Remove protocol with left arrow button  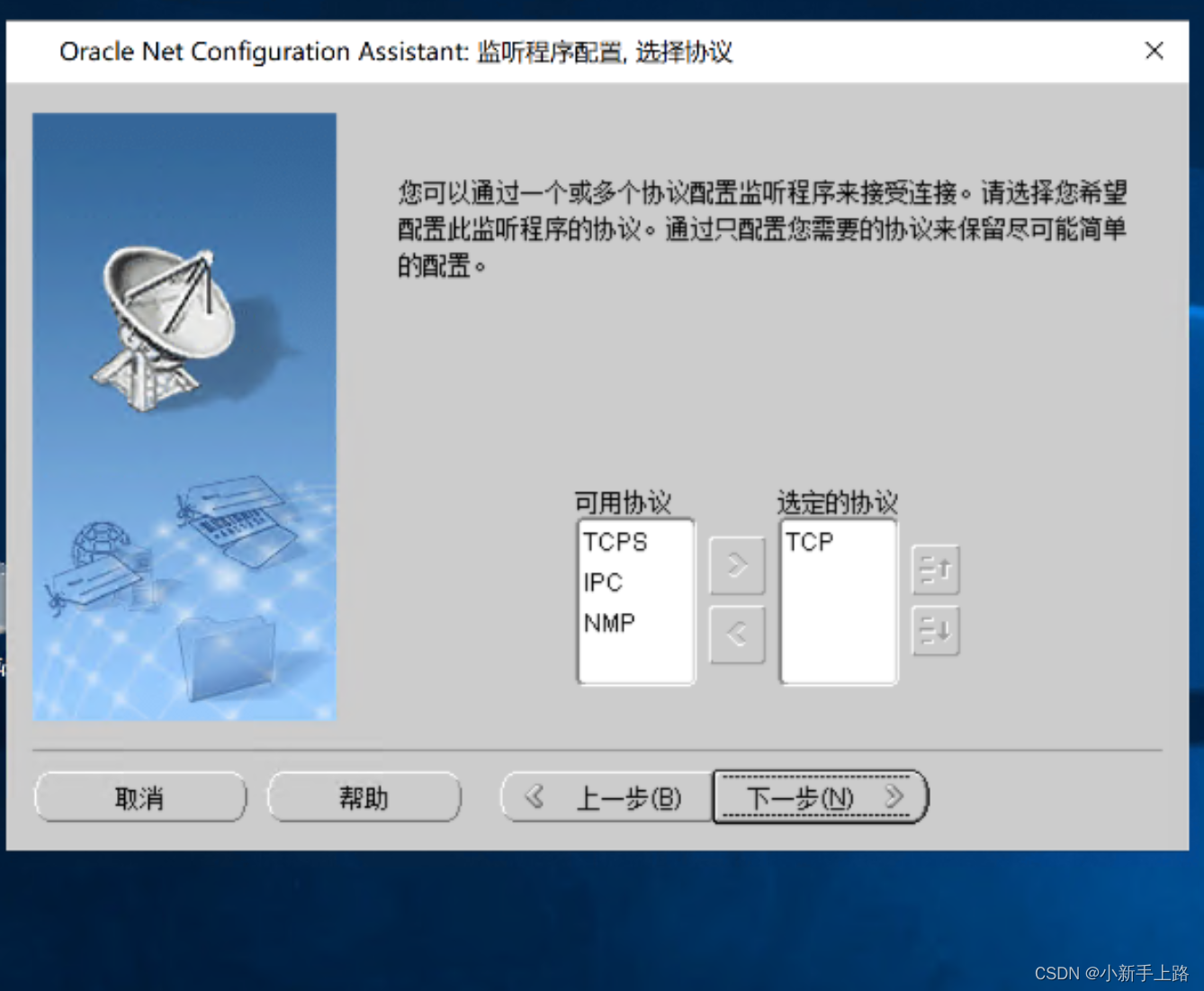click(x=737, y=634)
